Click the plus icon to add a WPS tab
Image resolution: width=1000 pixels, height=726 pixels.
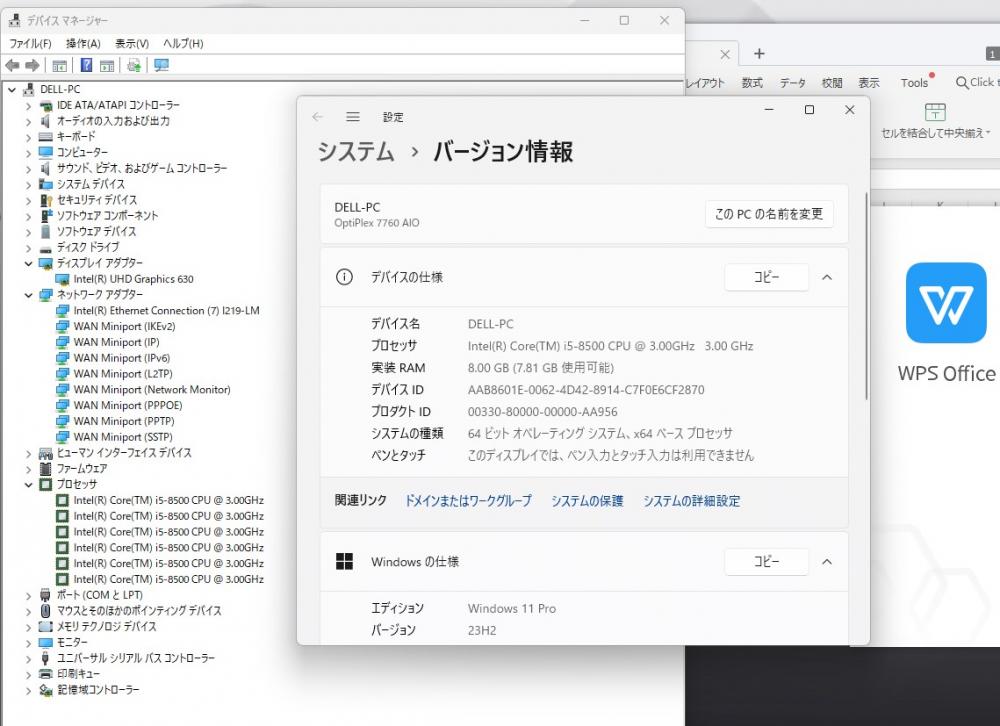coord(759,54)
